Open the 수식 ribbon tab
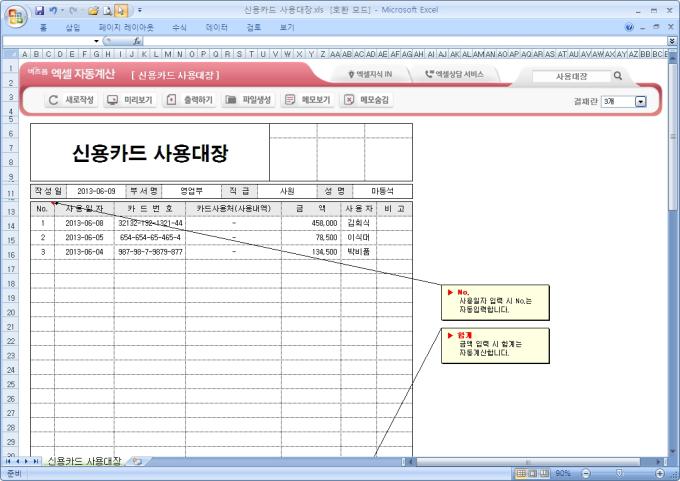The height and width of the screenshot is (481, 680). (x=179, y=28)
